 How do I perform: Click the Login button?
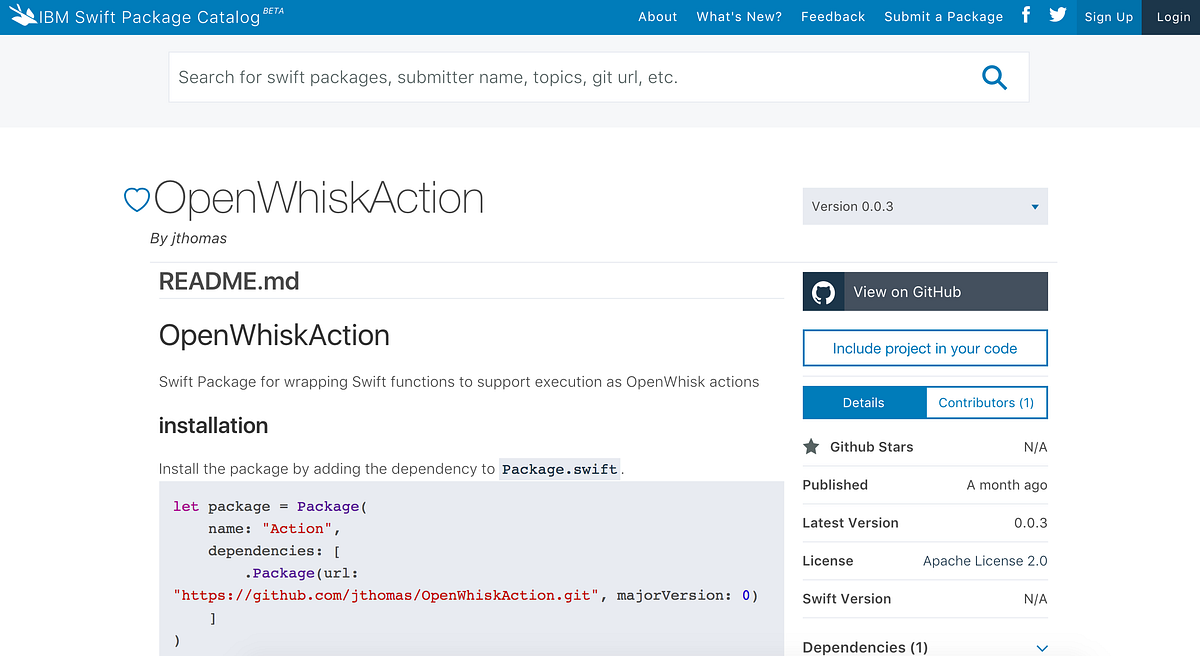pos(1172,17)
